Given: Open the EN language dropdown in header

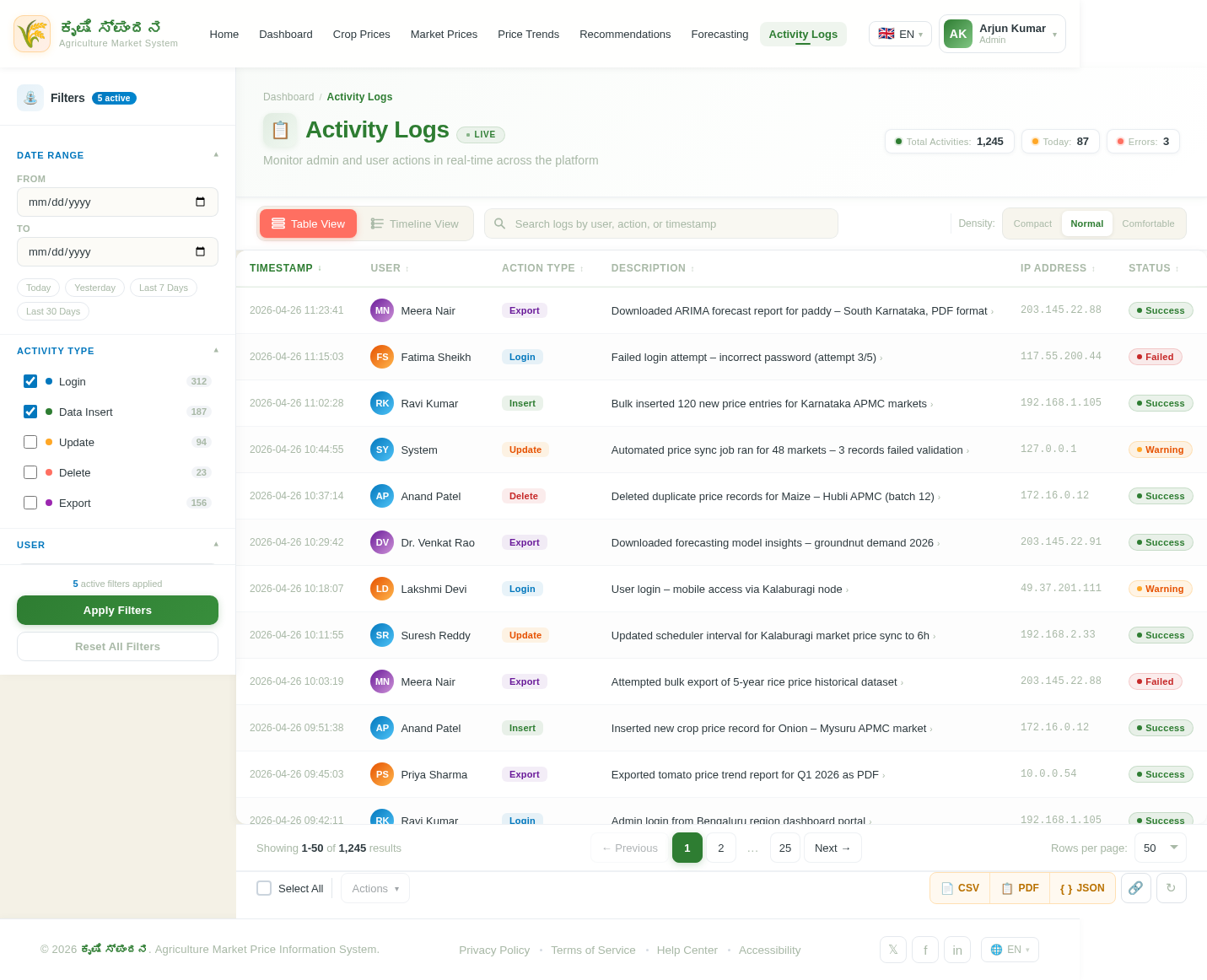Looking at the screenshot, I should 900,34.
